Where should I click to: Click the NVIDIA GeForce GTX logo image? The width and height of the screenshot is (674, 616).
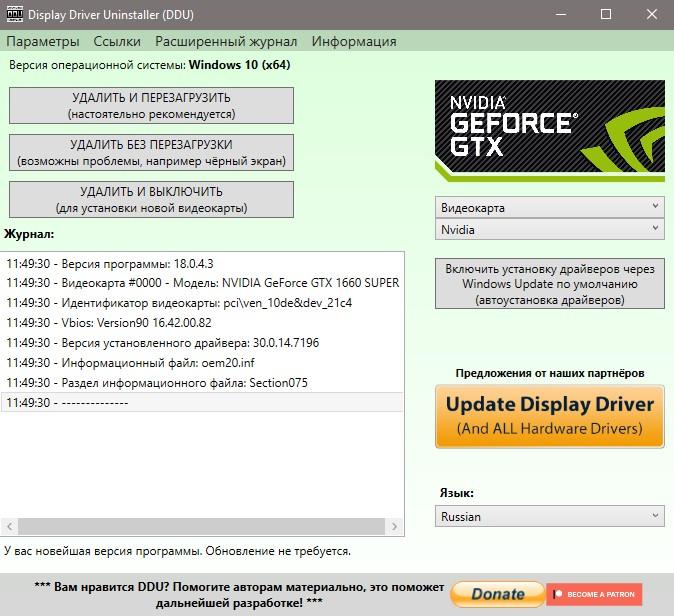(550, 130)
